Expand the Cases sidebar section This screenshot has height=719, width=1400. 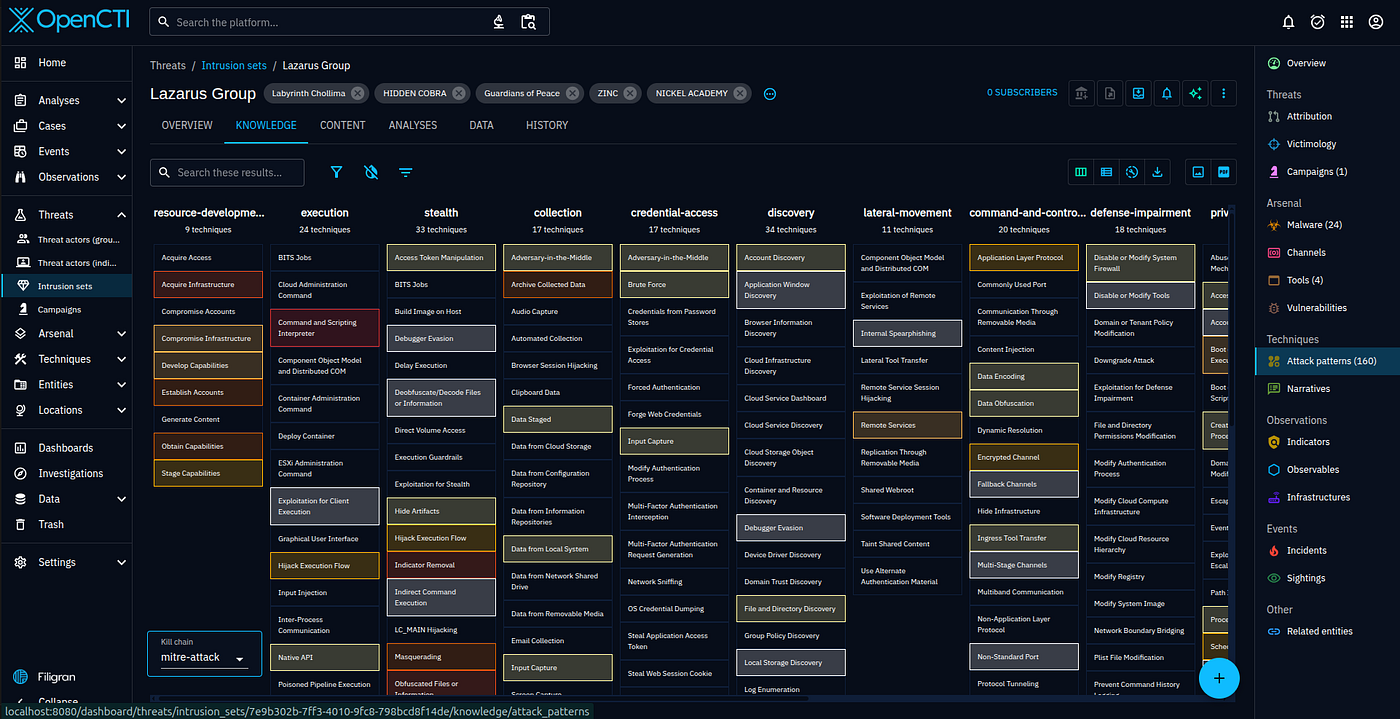121,127
